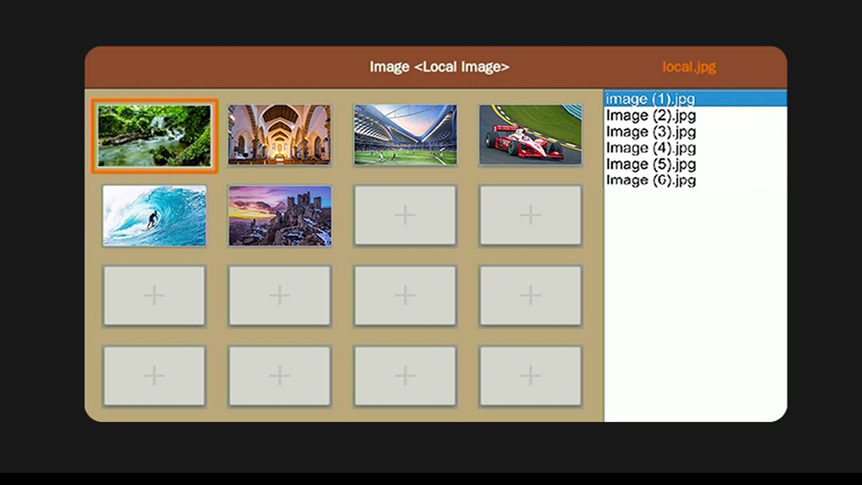Click the last plus slot in the second row
The height and width of the screenshot is (485, 862).
click(531, 215)
